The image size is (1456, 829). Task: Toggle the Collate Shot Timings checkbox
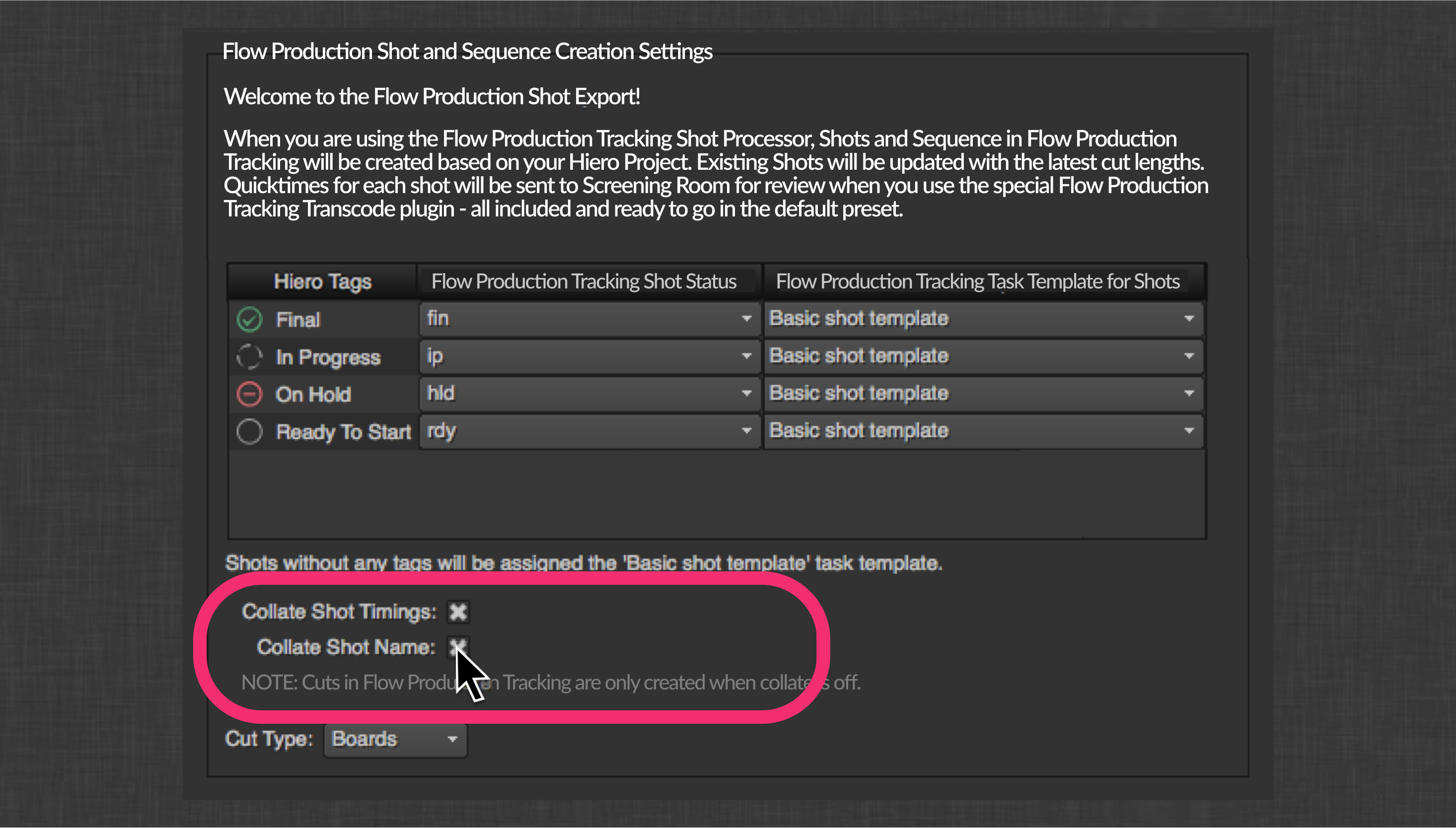(x=458, y=612)
